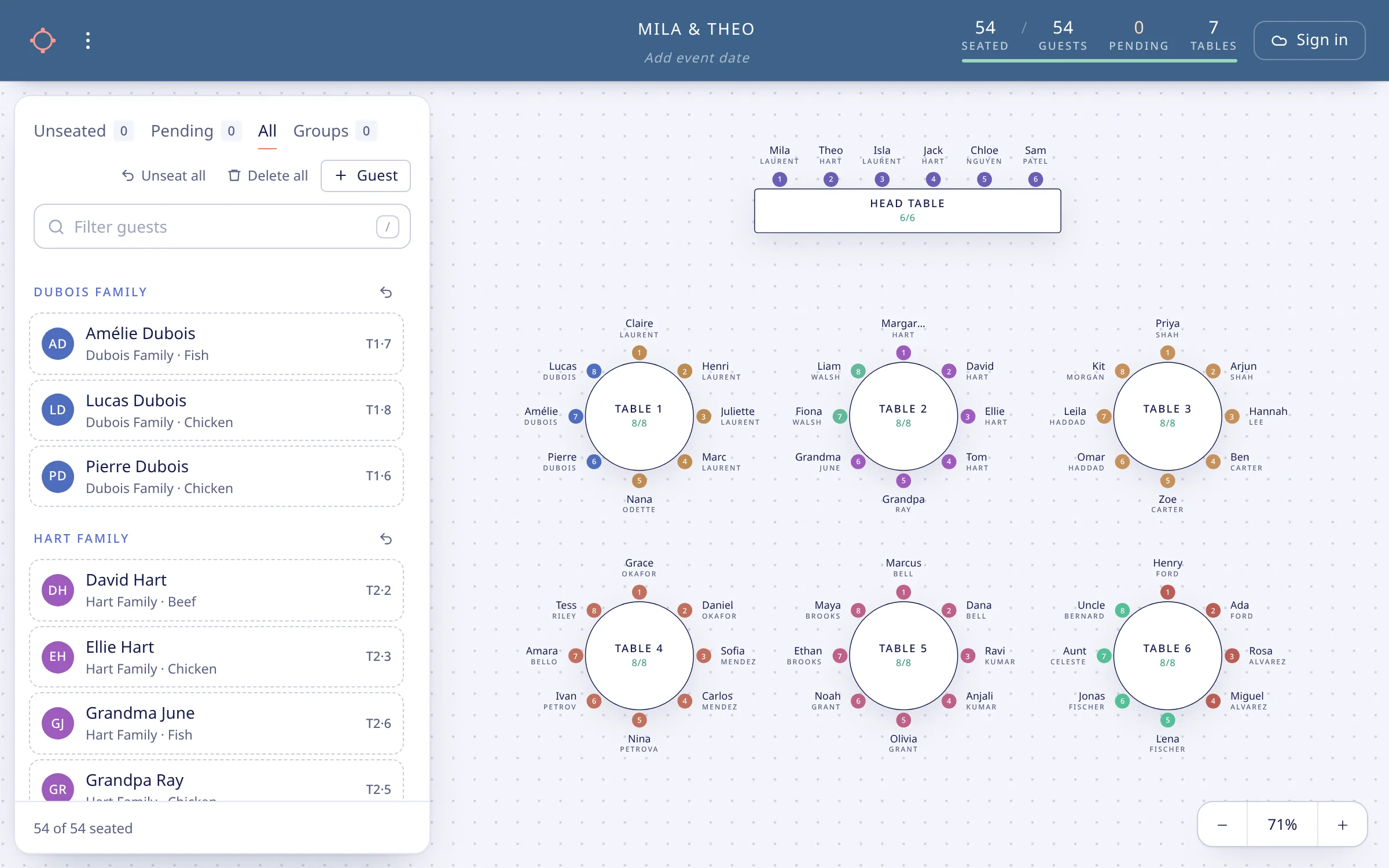Viewport: 1389px width, 868px height.
Task: Open the Groups tab
Action: [x=335, y=131]
